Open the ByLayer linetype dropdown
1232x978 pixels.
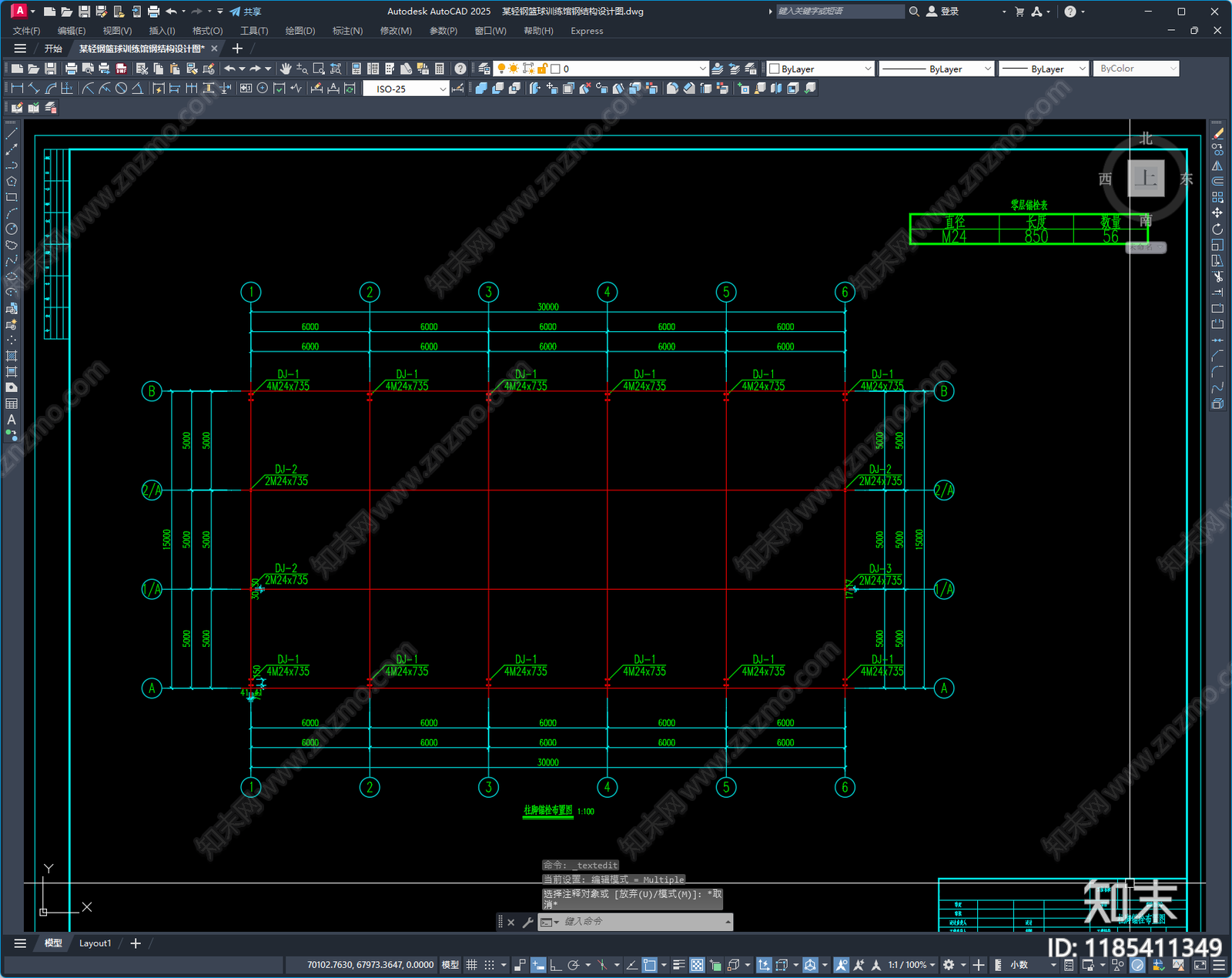[x=936, y=69]
